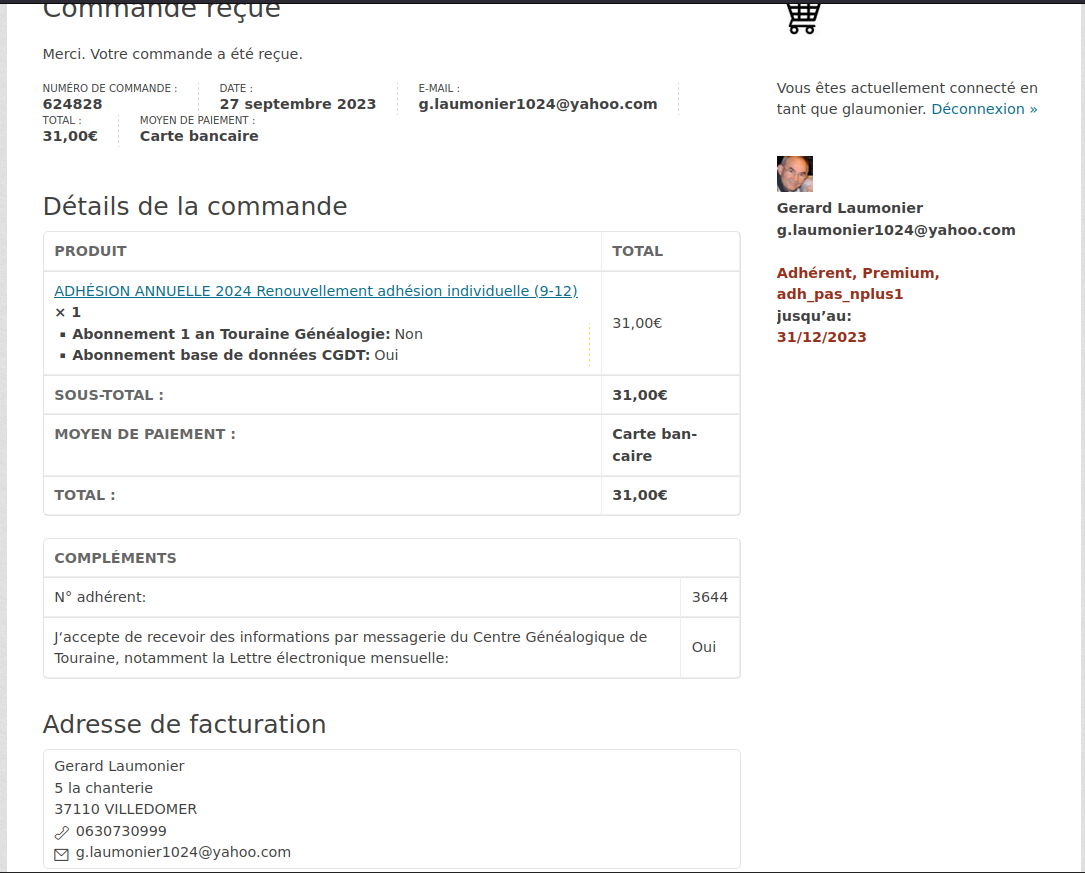This screenshot has height=873, width=1085.
Task: Log out via the Déconnexion link
Action: point(984,109)
